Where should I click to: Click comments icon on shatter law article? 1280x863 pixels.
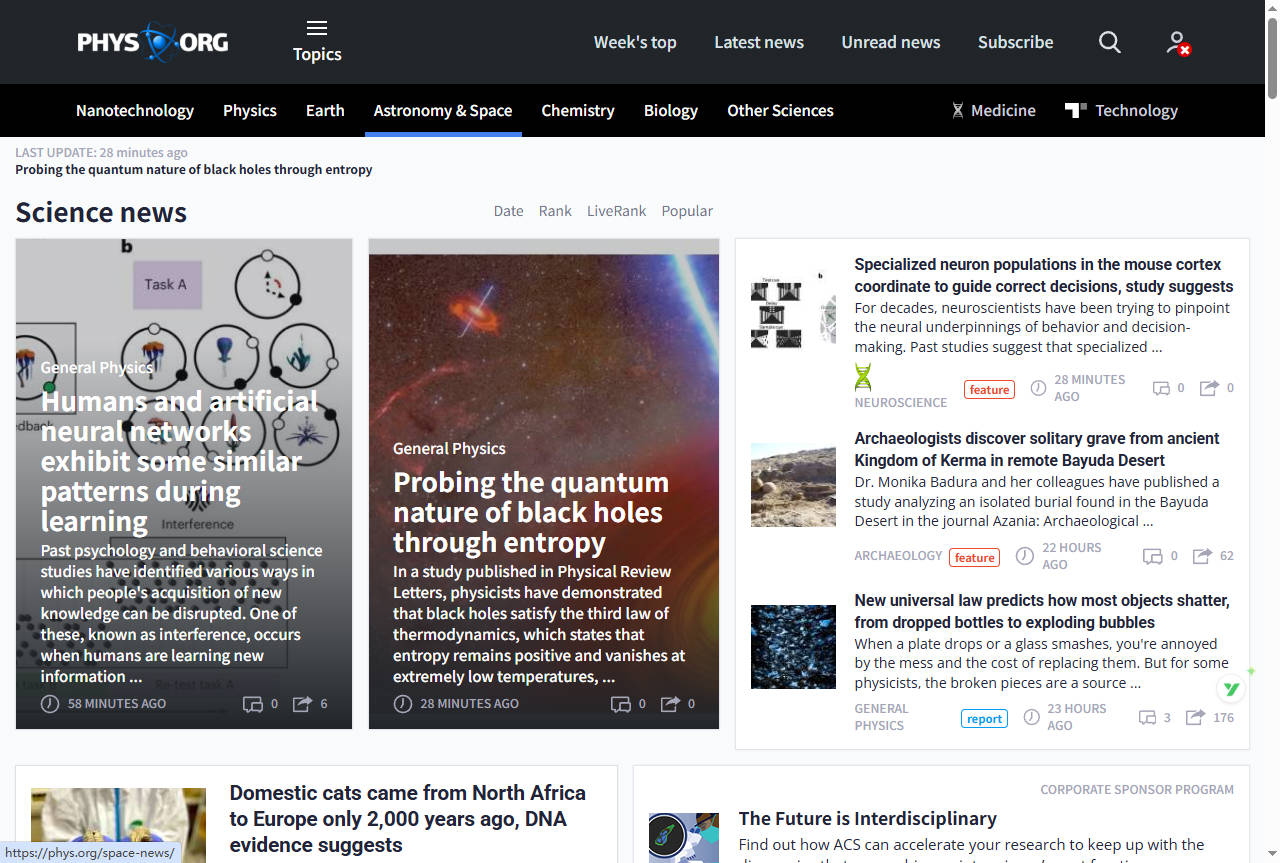[x=1147, y=717]
